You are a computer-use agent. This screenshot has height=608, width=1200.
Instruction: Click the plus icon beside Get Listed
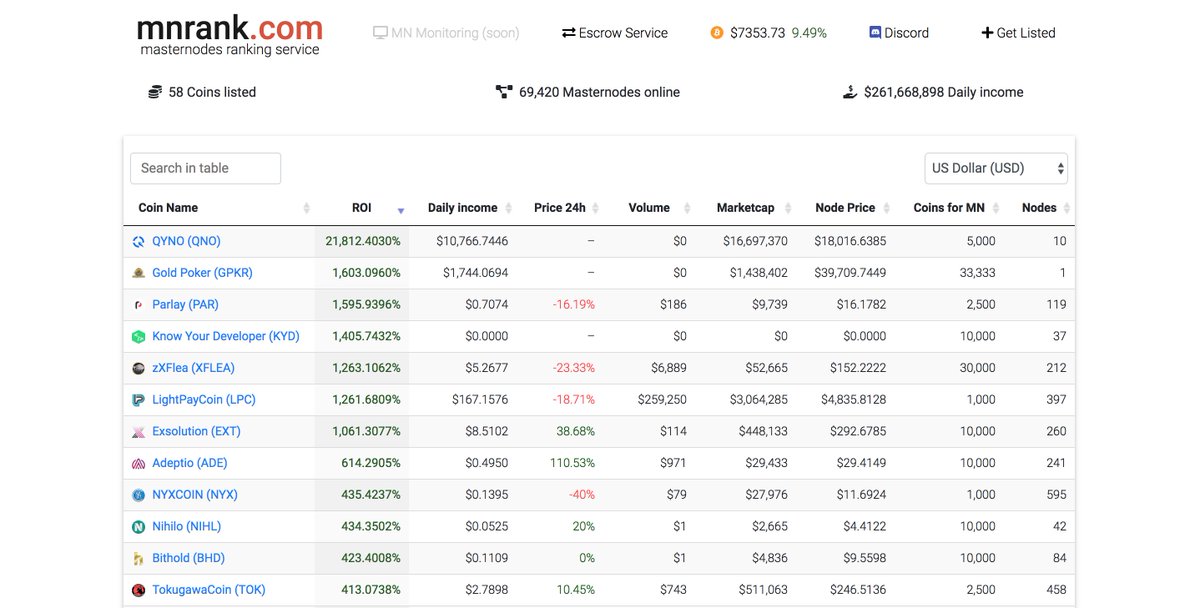[987, 33]
